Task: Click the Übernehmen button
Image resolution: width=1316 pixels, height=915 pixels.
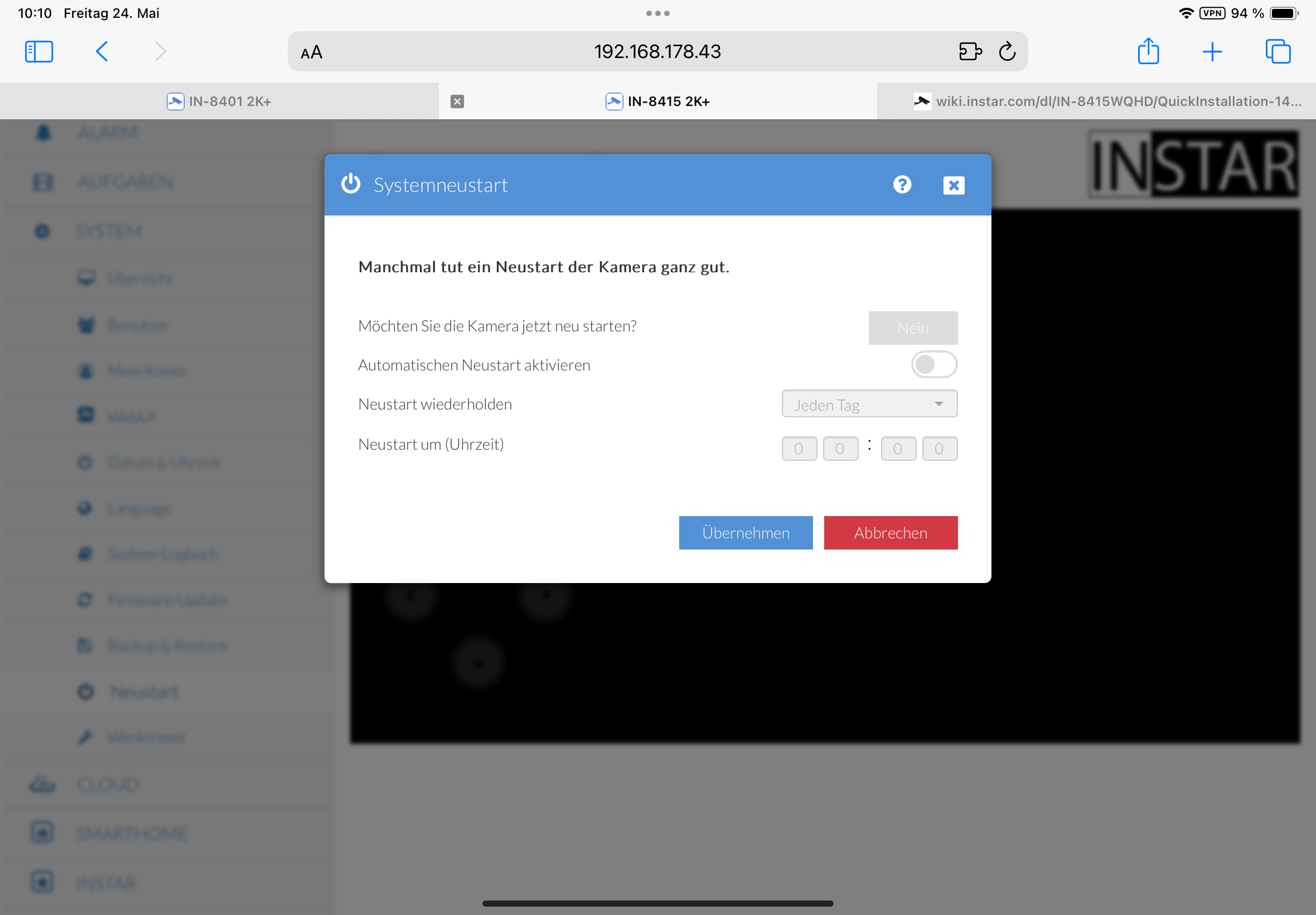Action: tap(746, 533)
